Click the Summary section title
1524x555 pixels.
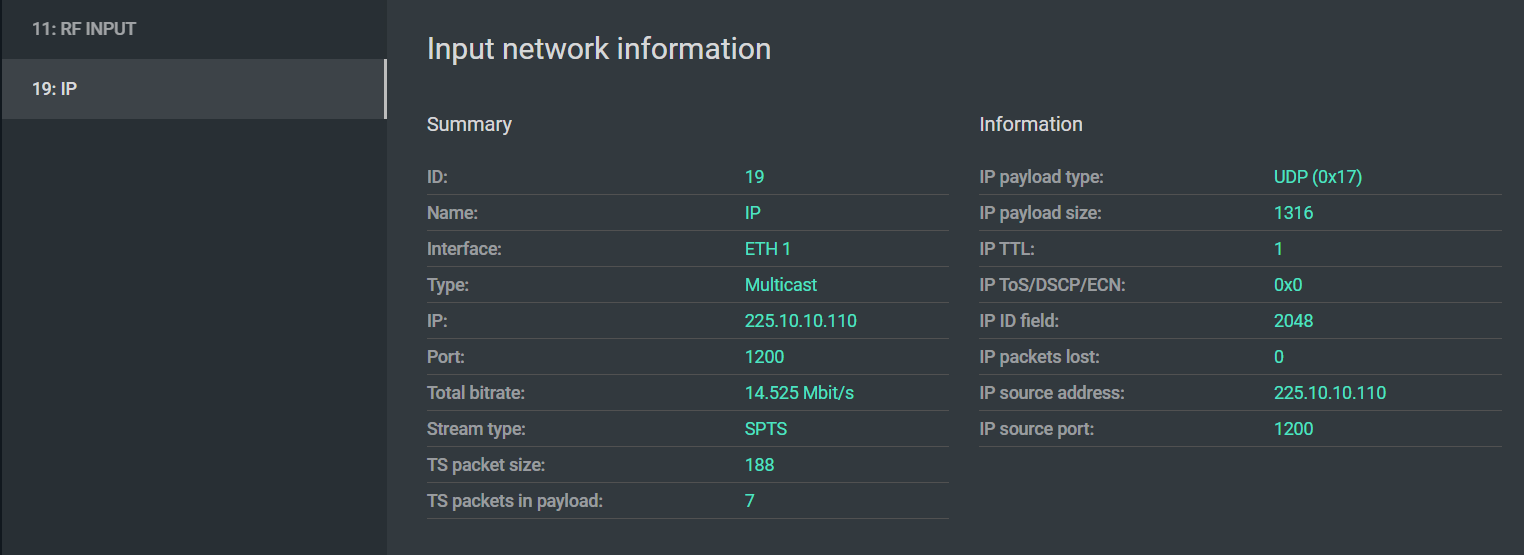[x=469, y=124]
